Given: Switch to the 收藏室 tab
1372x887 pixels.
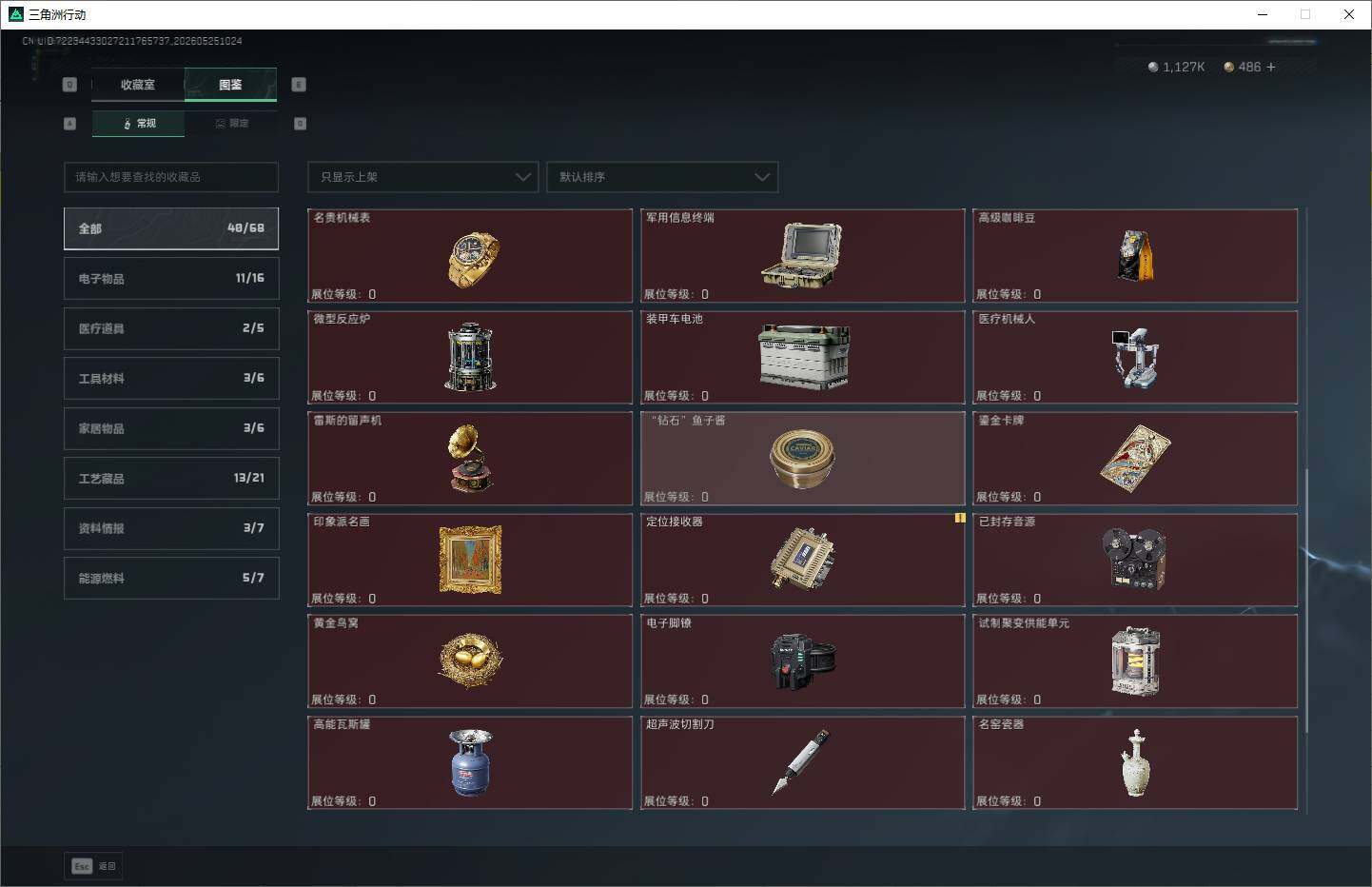Looking at the screenshot, I should click(x=138, y=85).
